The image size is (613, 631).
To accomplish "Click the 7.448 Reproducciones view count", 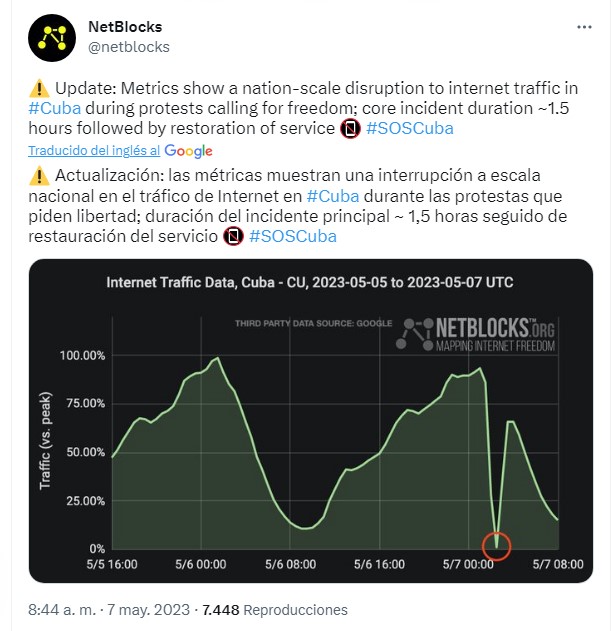I will coord(275,610).
